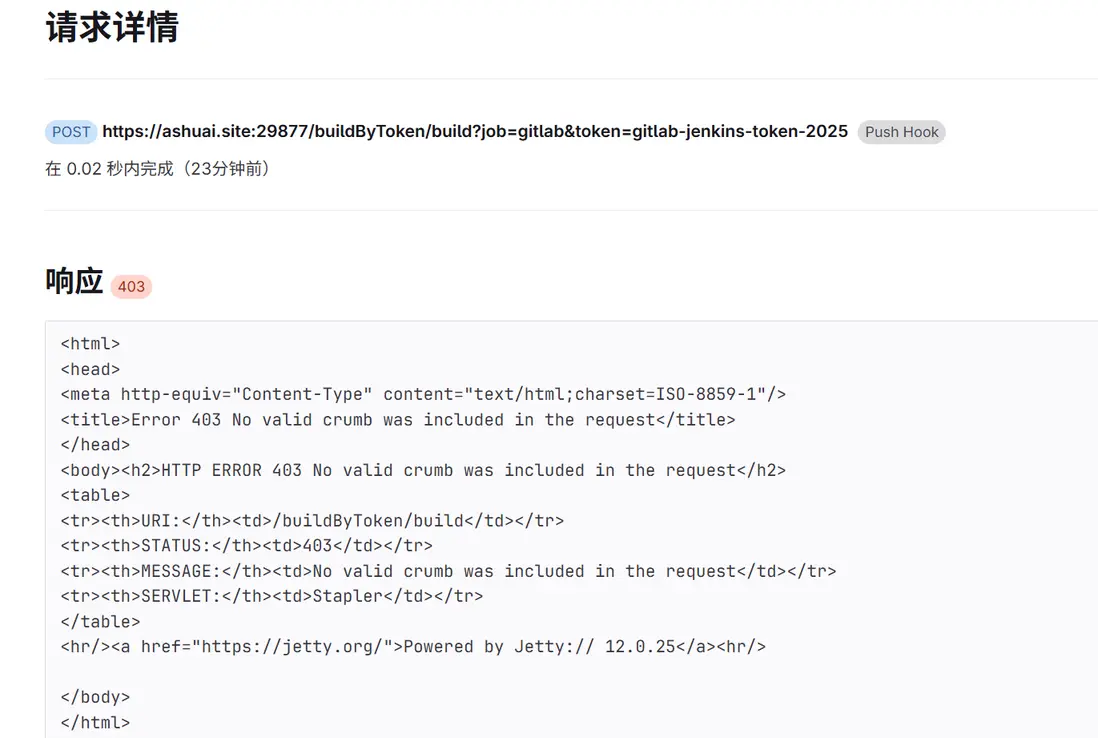Click the opening <head> tag line
Viewport: 1098px width, 738px height.
click(x=90, y=369)
